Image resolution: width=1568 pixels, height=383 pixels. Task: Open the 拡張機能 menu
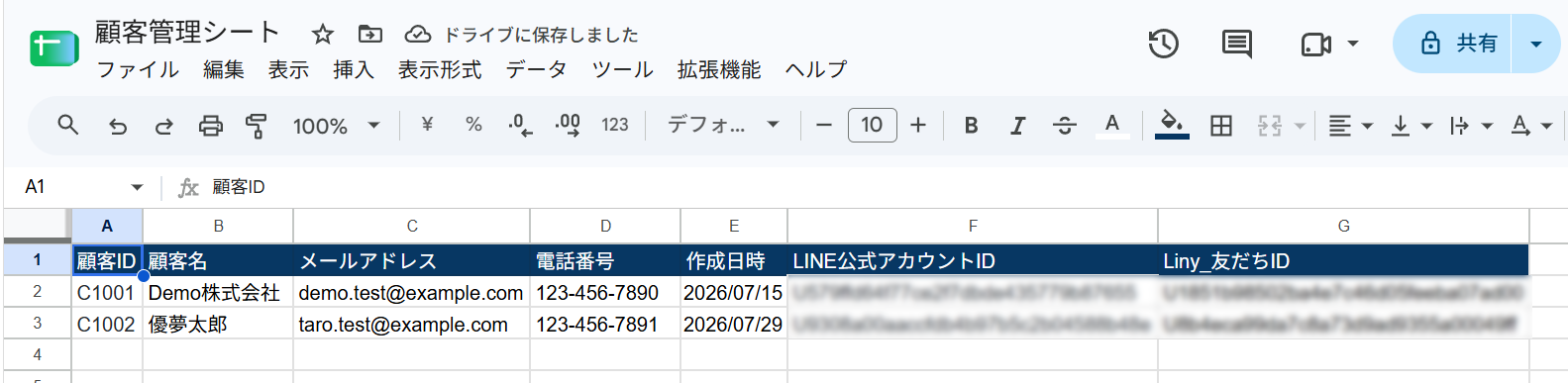719,69
